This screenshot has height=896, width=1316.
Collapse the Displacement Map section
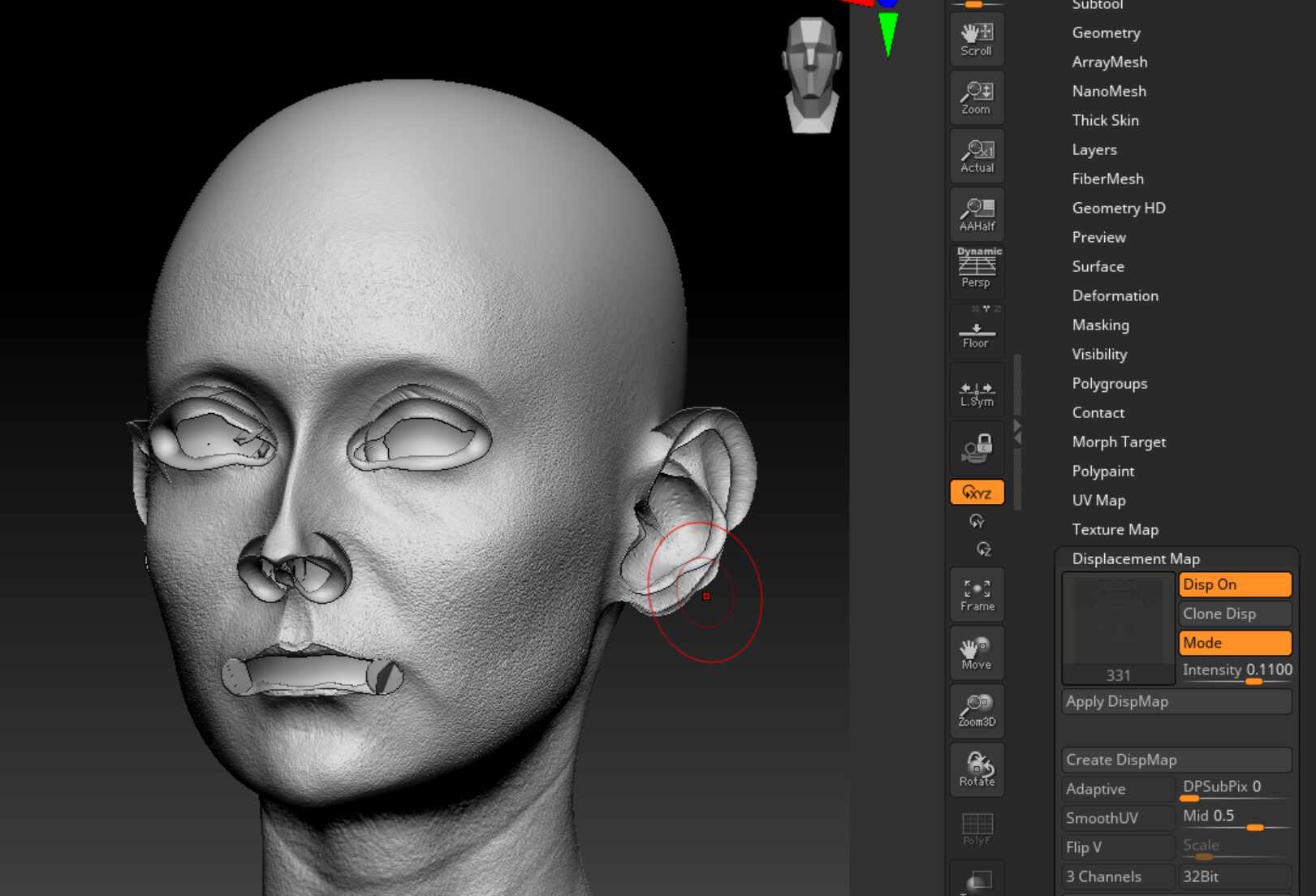tap(1135, 558)
